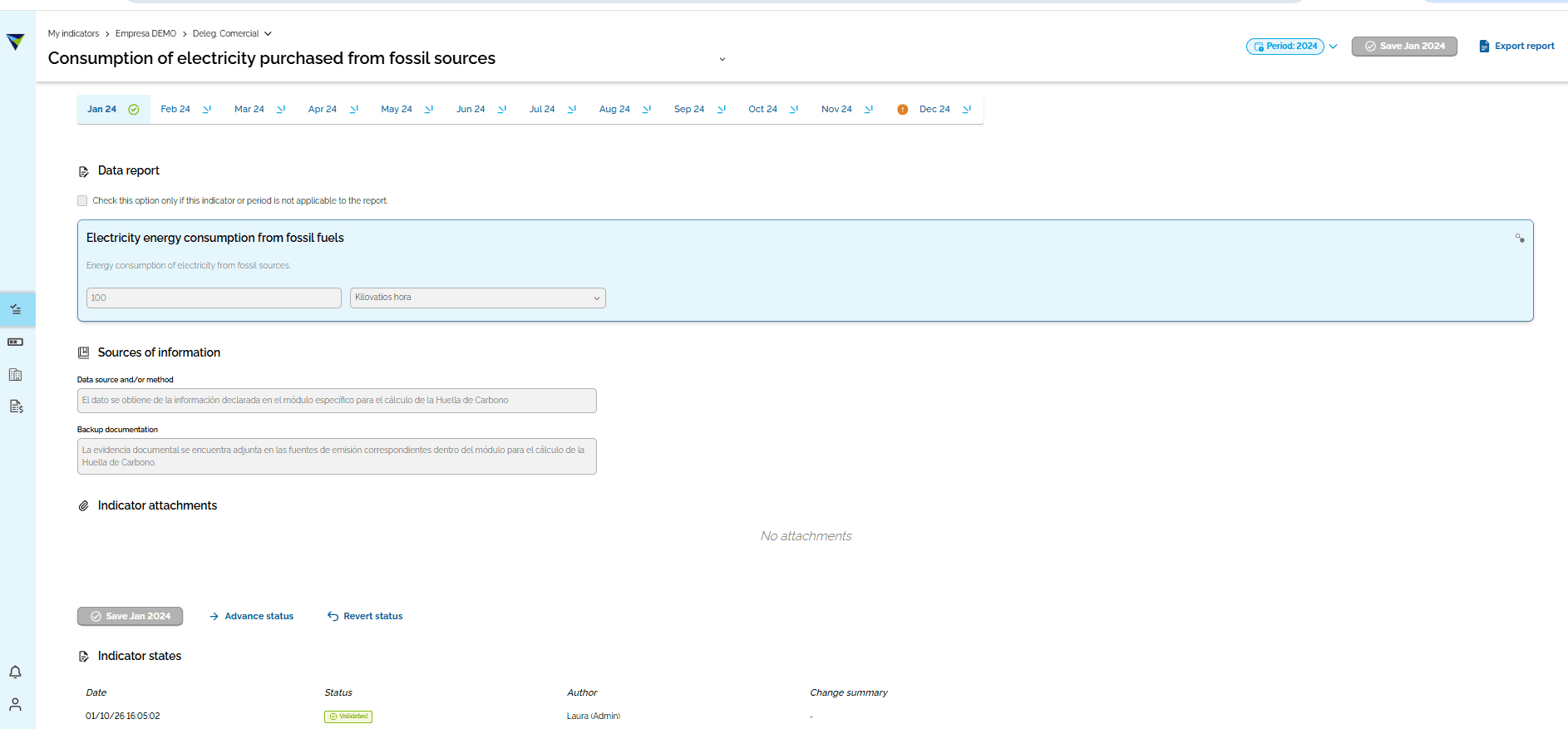1568x729 pixels.
Task: Go to My indicators breadcrumb
Action: point(73,34)
